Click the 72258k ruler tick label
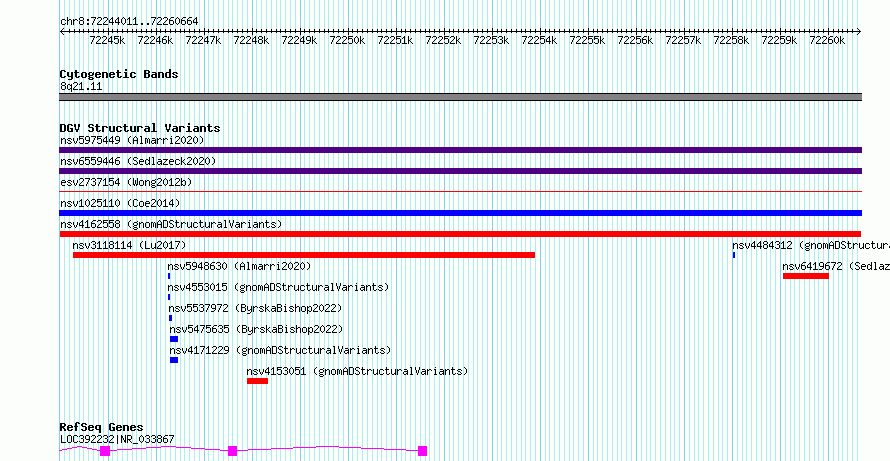 tap(731, 40)
